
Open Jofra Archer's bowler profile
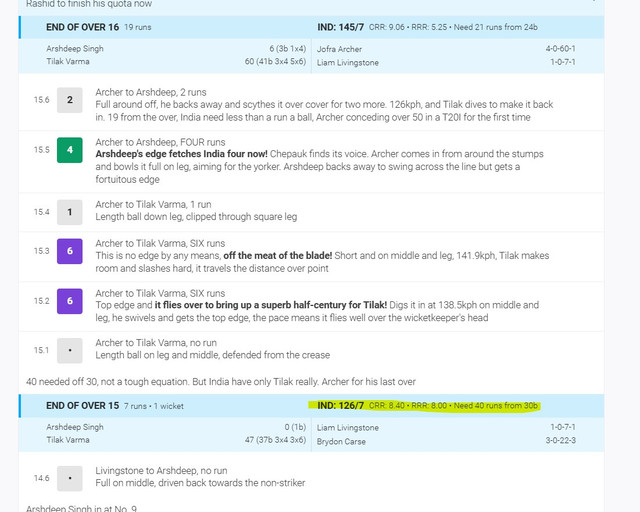[341, 48]
